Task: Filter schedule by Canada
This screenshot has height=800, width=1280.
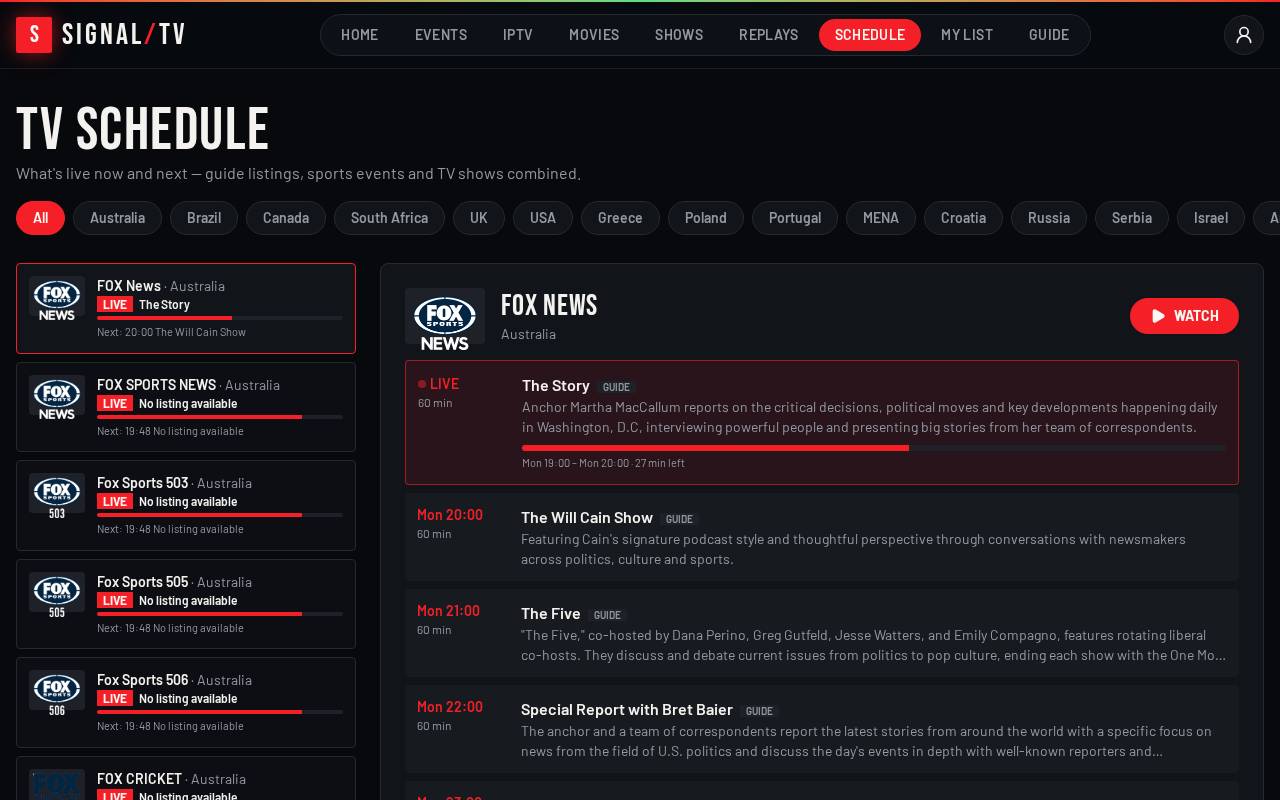Action: click(x=286, y=218)
